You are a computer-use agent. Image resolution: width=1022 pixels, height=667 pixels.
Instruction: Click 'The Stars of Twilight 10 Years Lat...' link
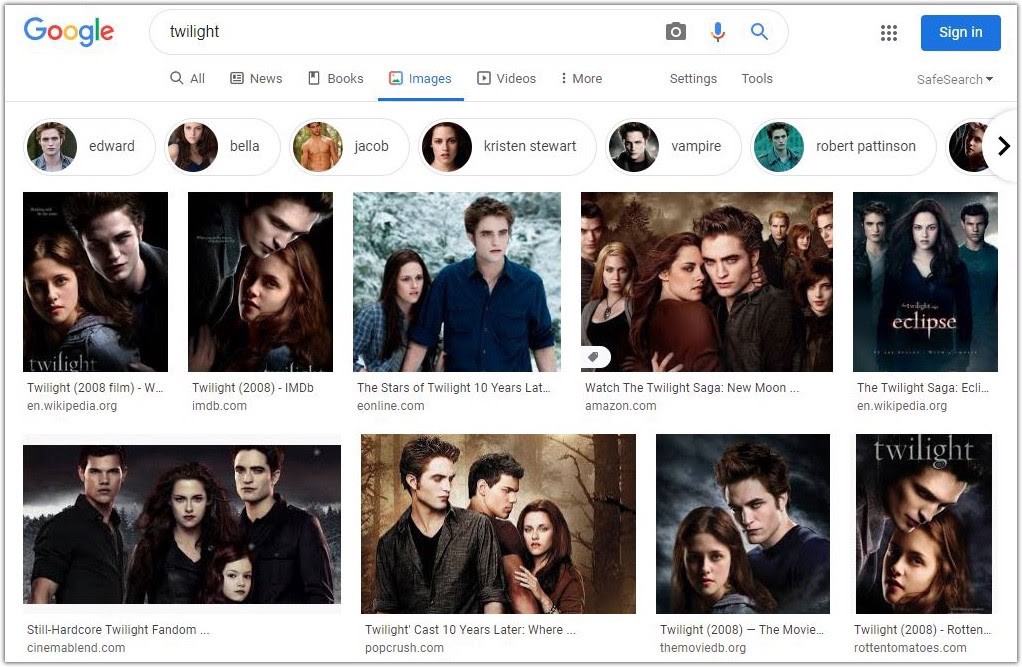[x=454, y=387]
